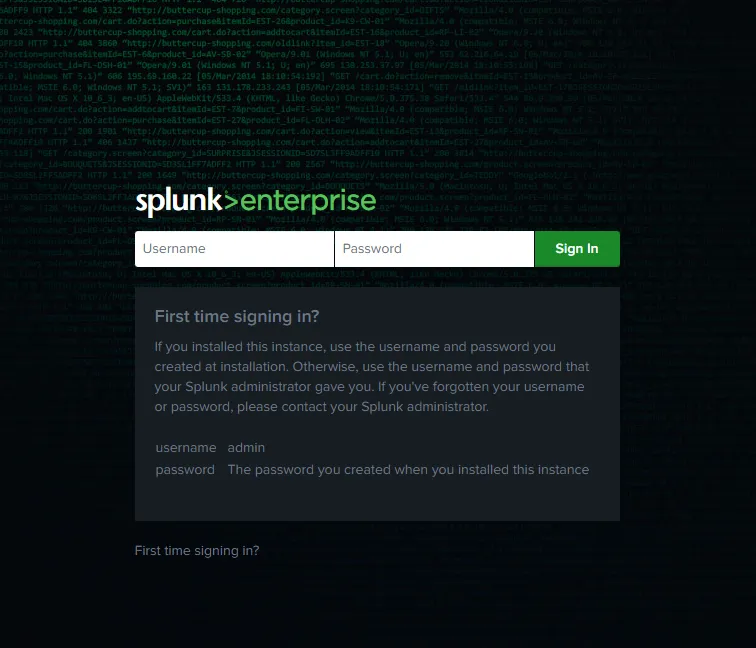Click the password created at installation hint
756x648 pixels.
(x=408, y=470)
